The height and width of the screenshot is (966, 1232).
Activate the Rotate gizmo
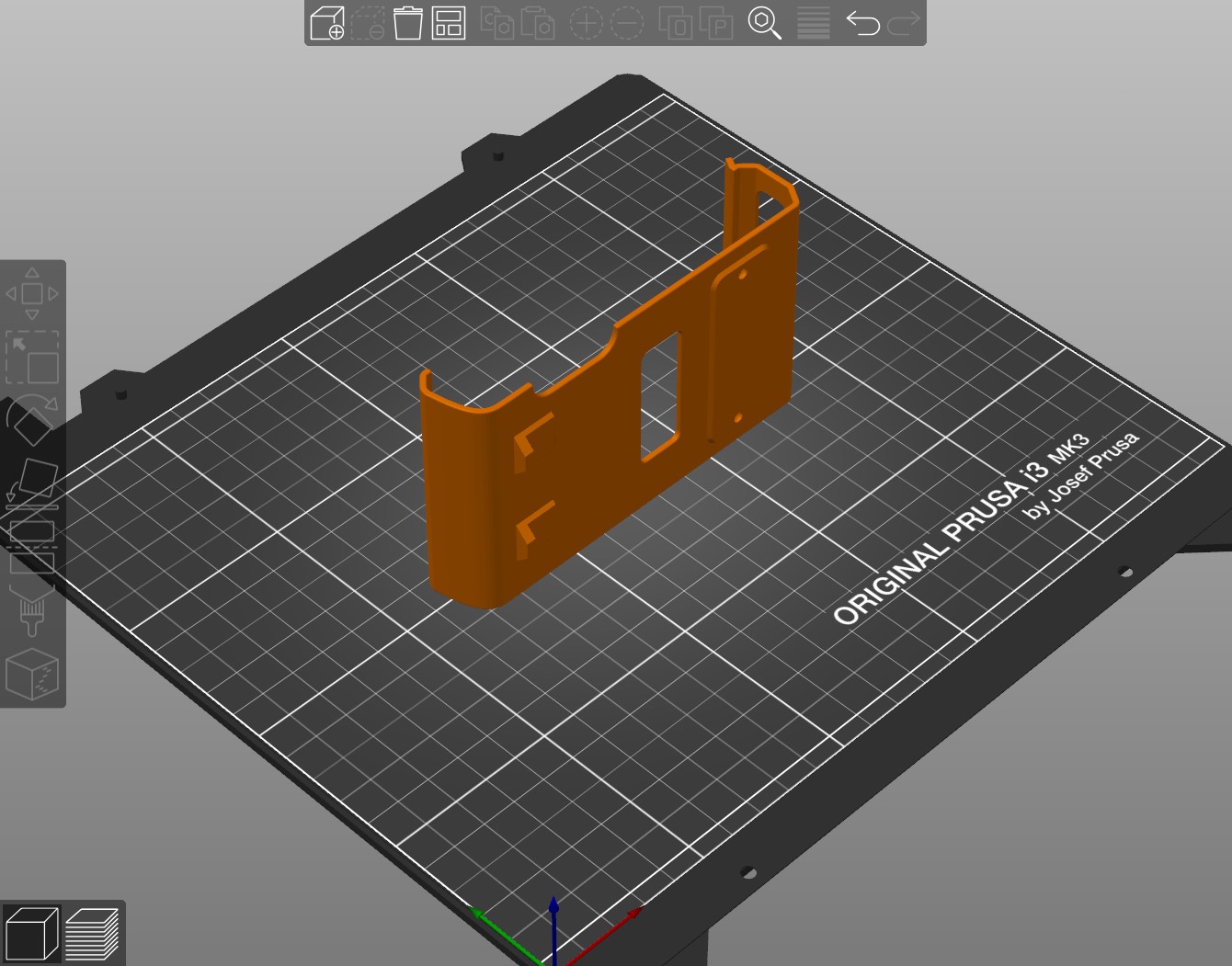click(32, 420)
